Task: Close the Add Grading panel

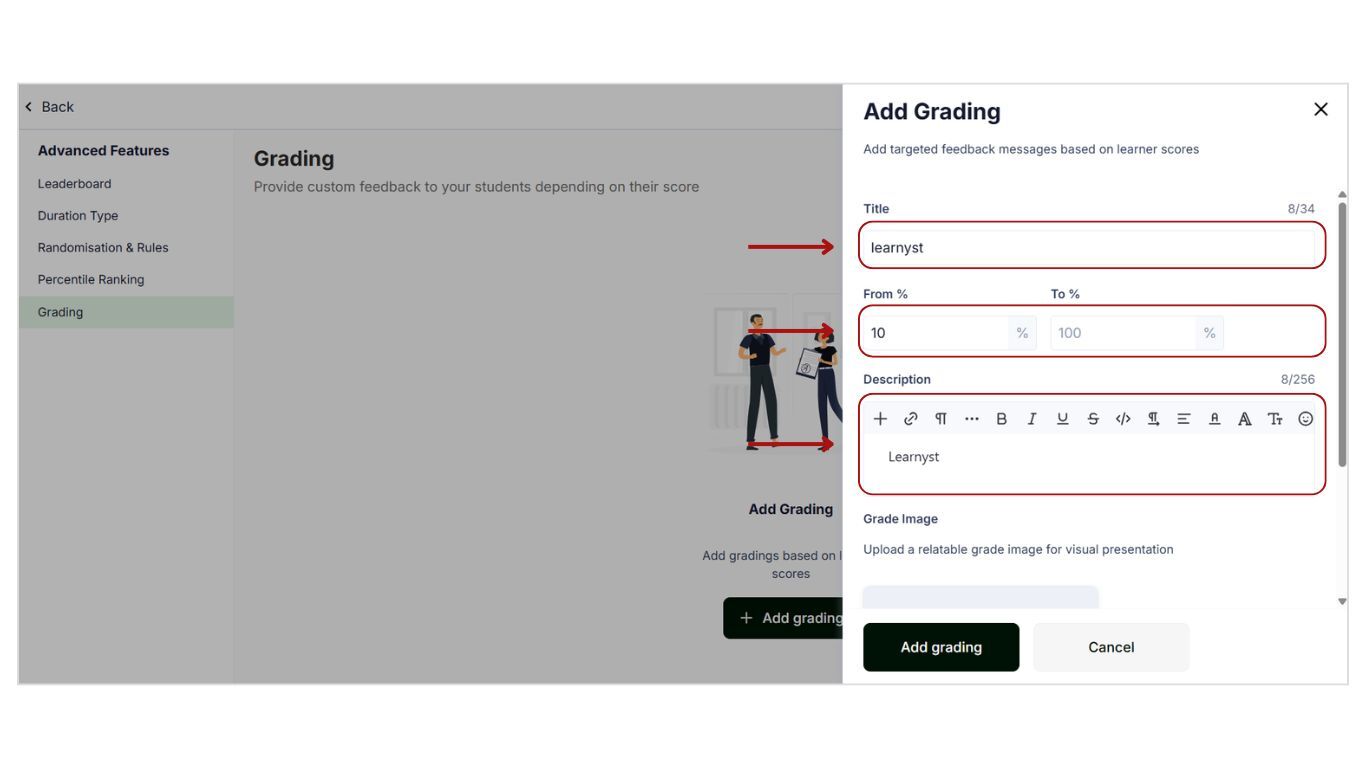Action: [1321, 109]
